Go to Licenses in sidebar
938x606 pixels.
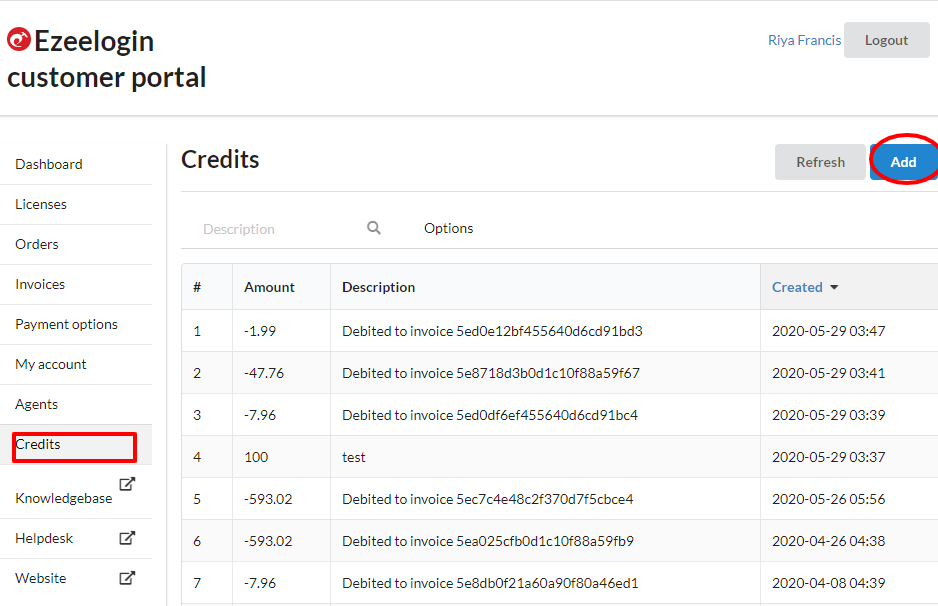[x=41, y=205]
